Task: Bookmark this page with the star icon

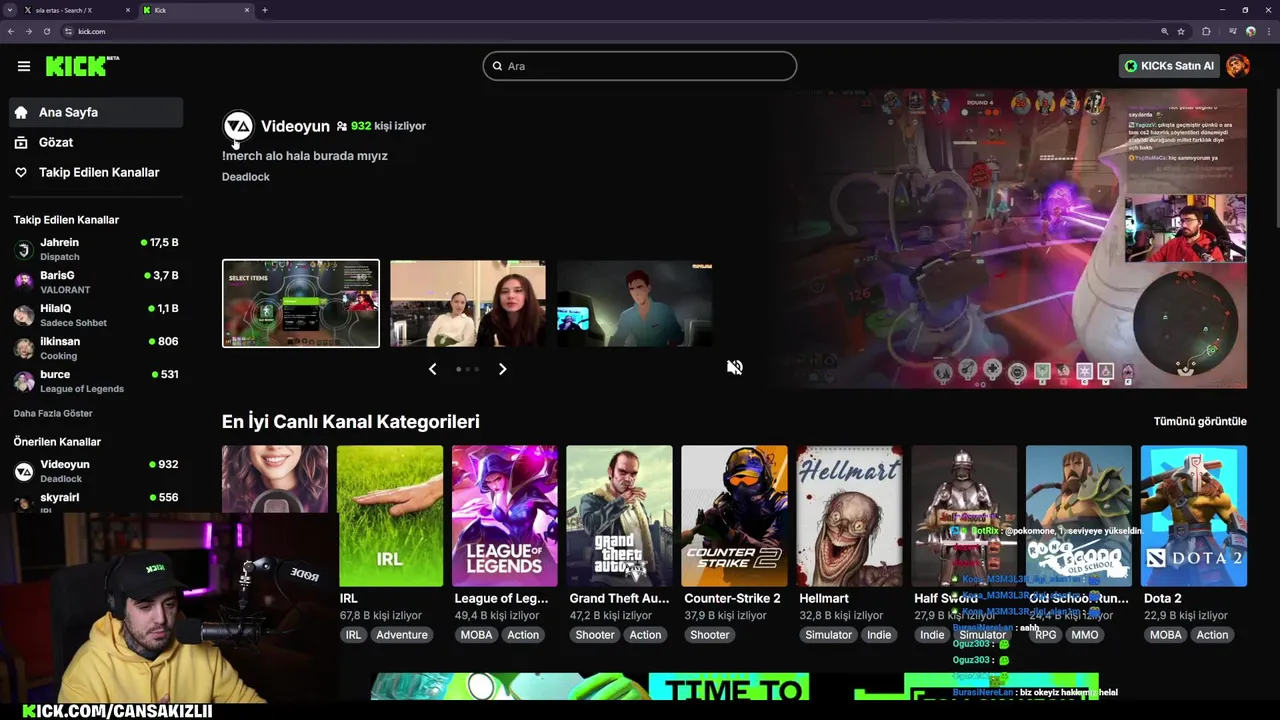Action: point(1181,31)
